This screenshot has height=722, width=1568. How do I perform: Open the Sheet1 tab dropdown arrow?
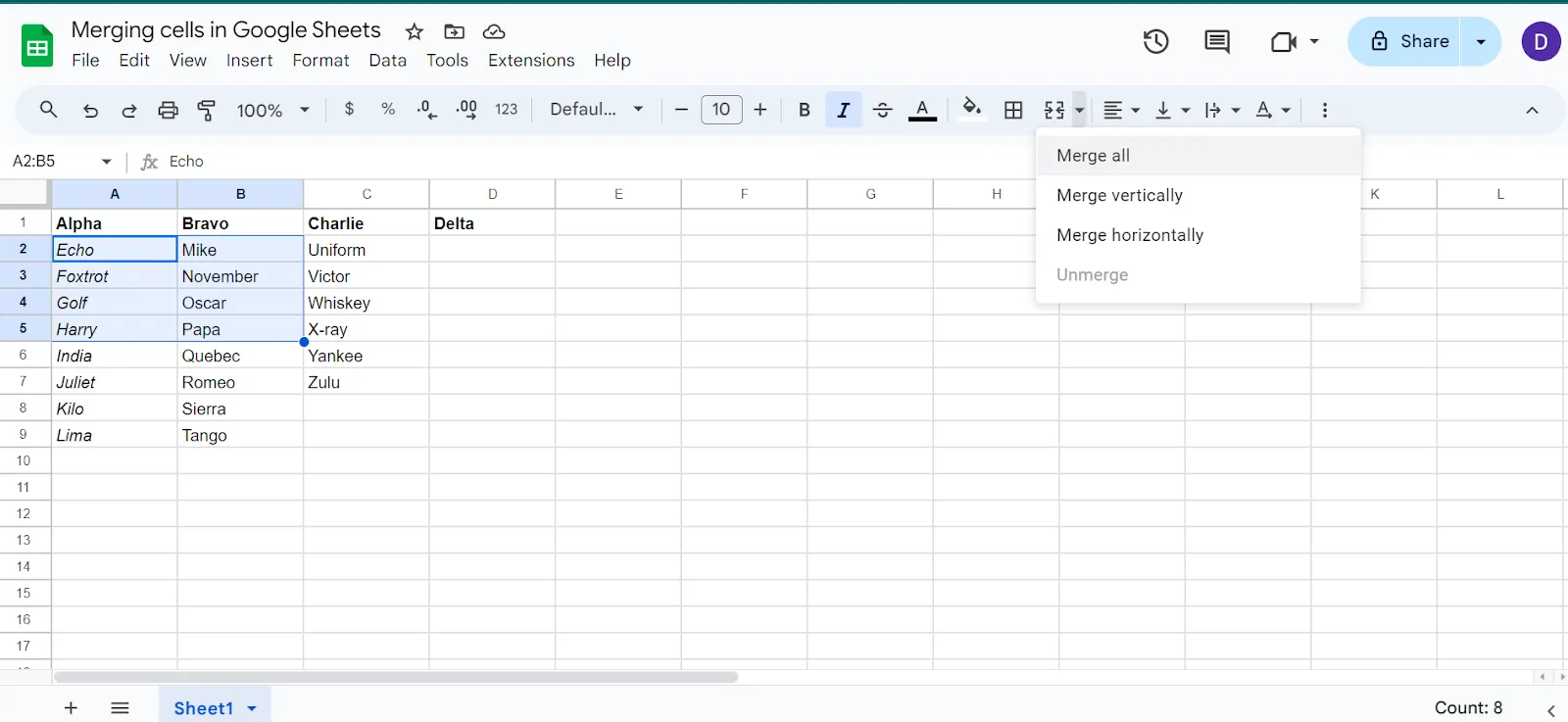pyautogui.click(x=252, y=708)
